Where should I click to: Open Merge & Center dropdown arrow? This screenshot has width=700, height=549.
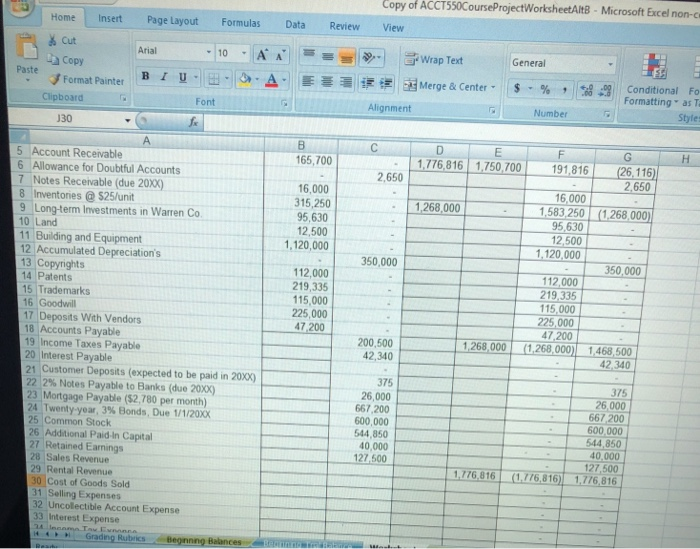(x=493, y=87)
